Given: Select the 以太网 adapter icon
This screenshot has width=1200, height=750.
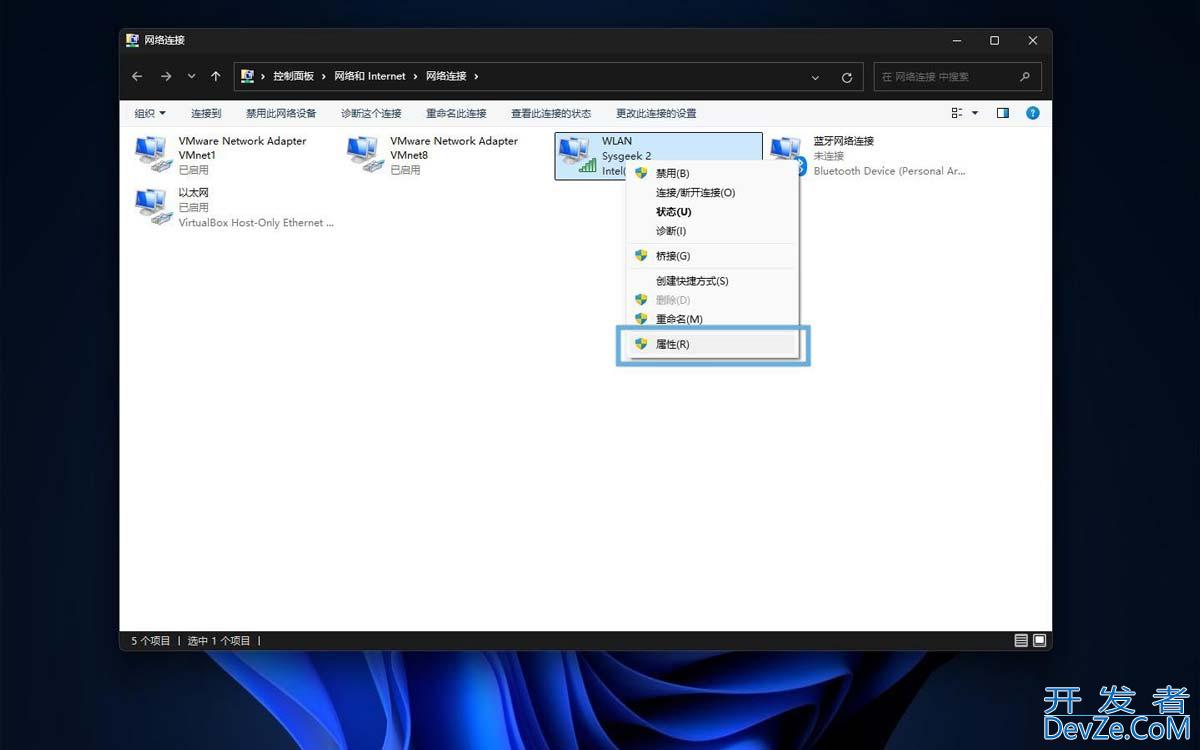Looking at the screenshot, I should tap(152, 206).
